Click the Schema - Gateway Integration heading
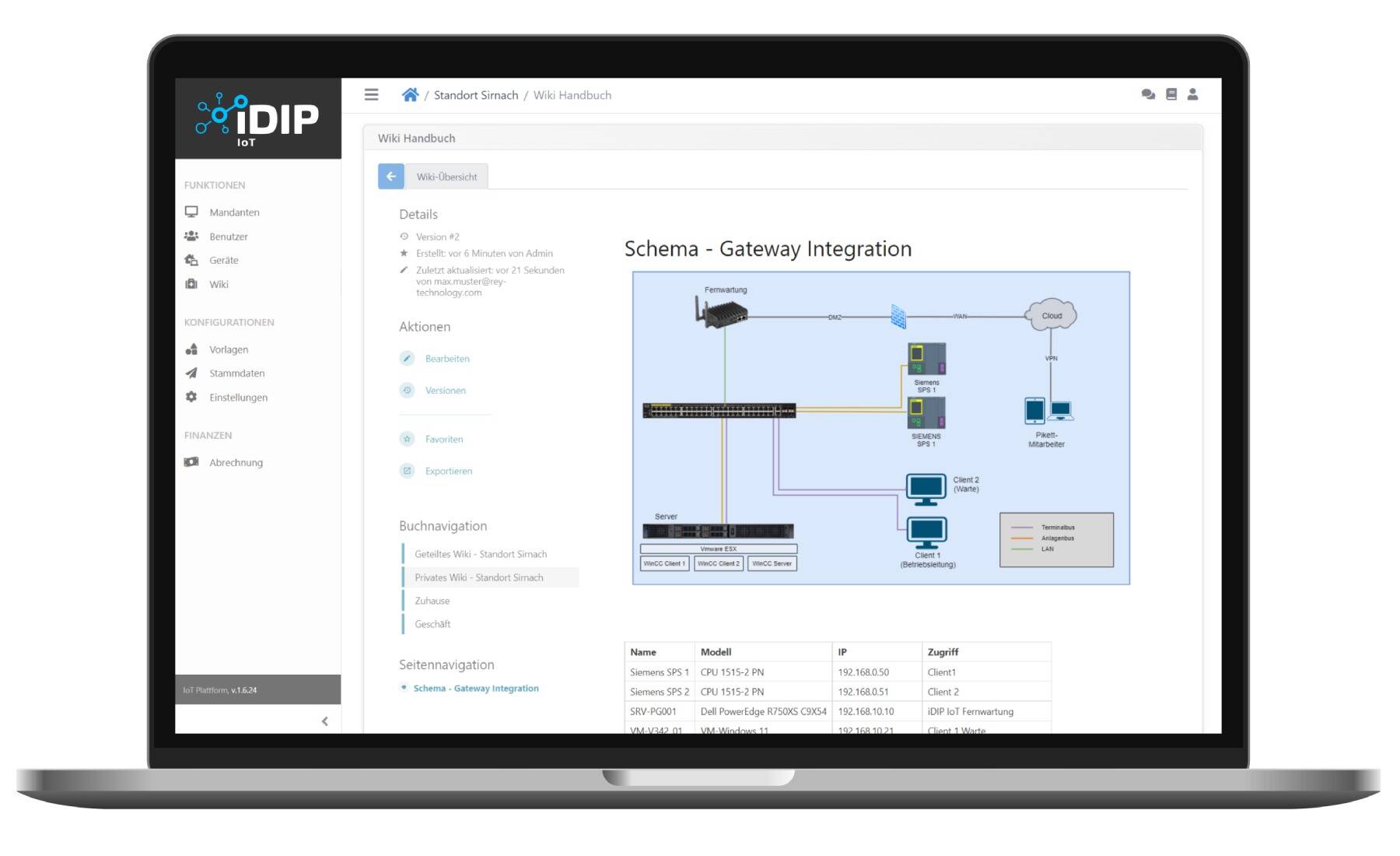Screen dimensions: 1400x856 768,249
